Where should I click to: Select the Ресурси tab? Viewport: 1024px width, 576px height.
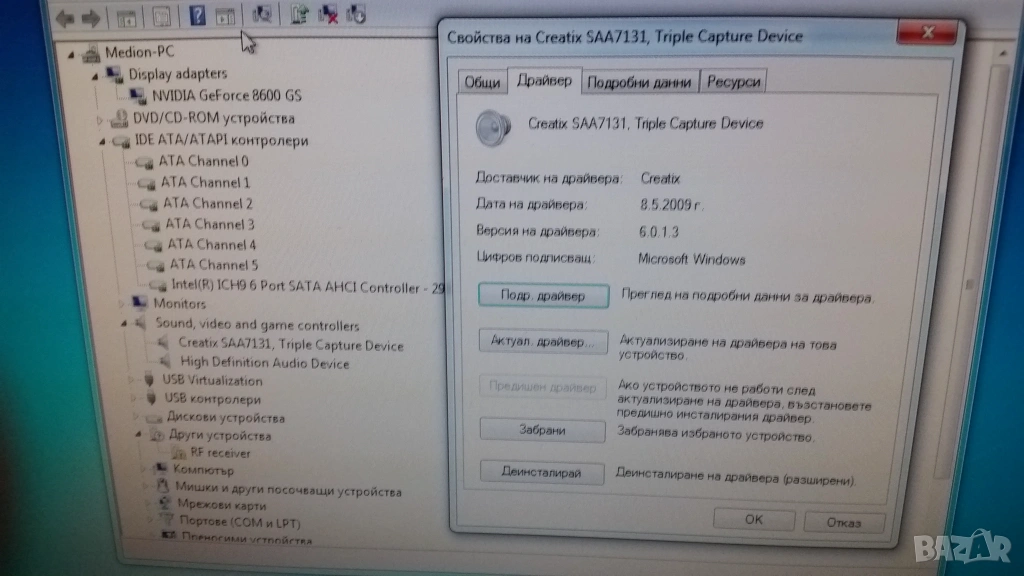pos(734,82)
